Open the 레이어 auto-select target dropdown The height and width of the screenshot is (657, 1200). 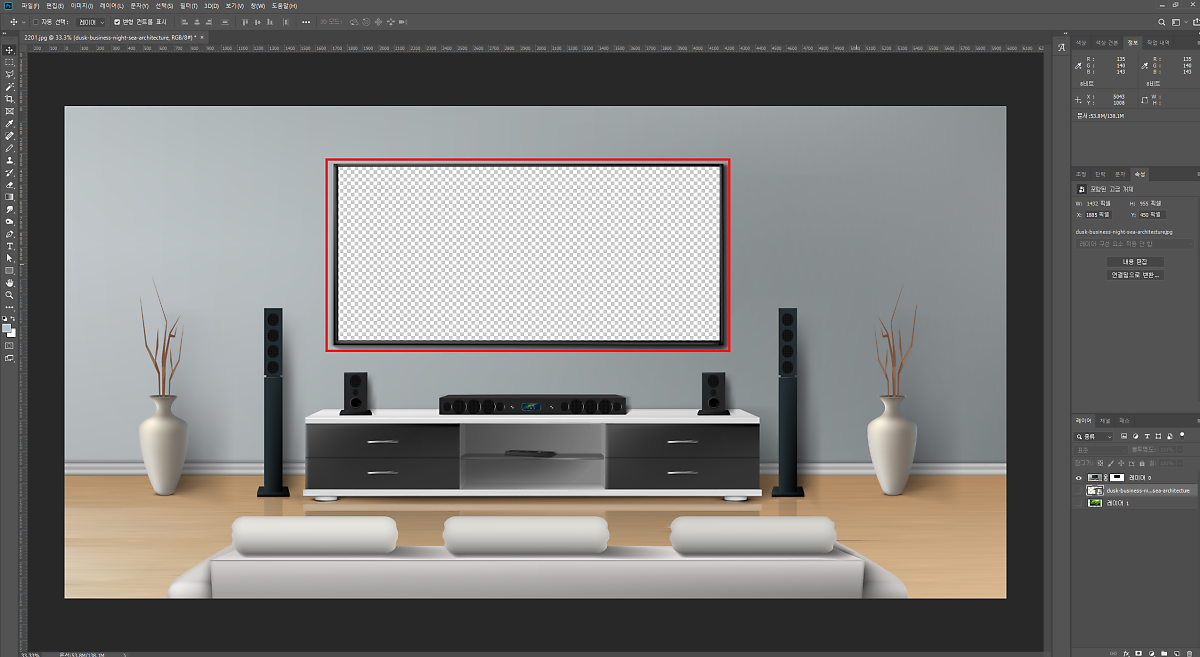(91, 21)
